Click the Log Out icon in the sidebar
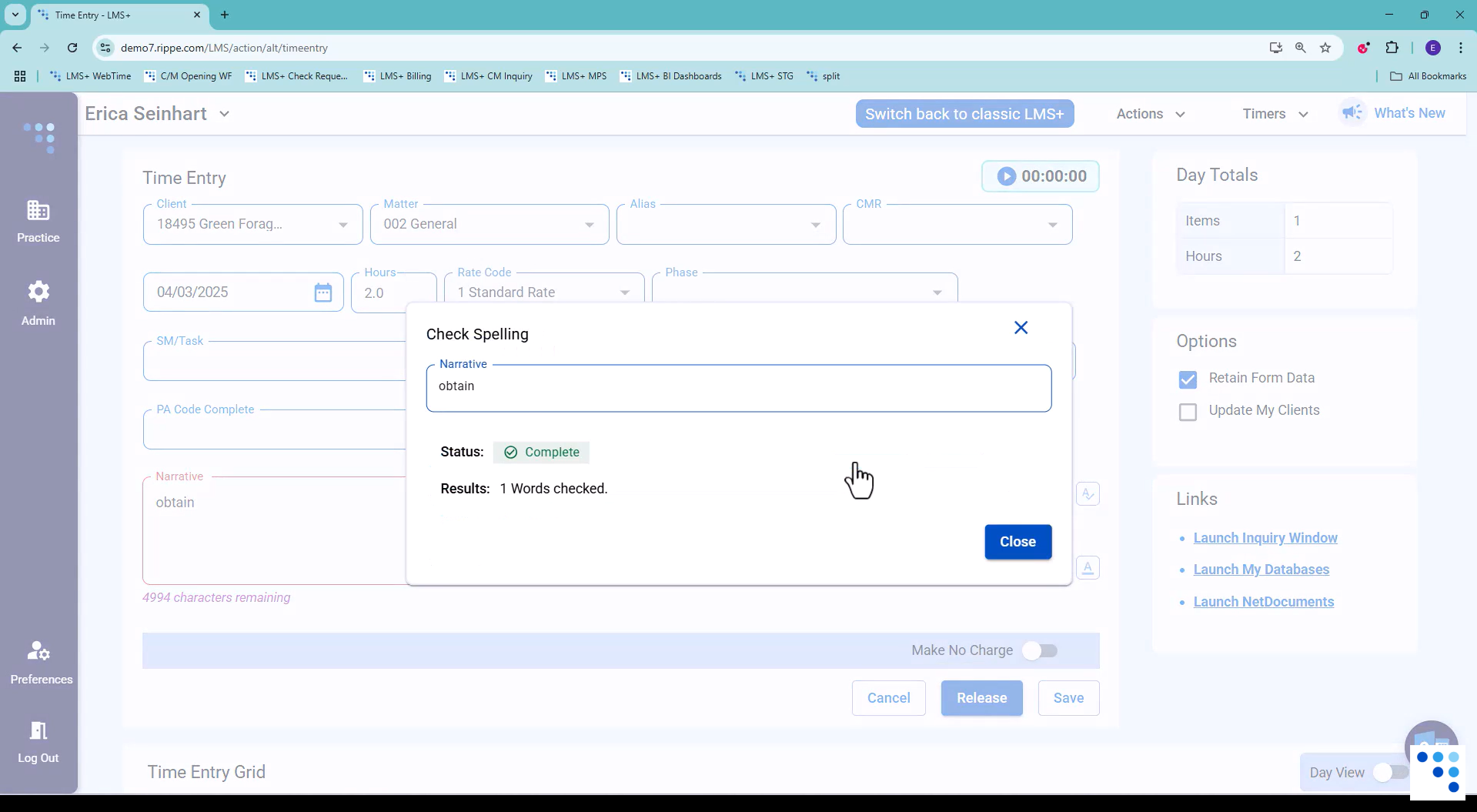The image size is (1477, 812). (37, 741)
